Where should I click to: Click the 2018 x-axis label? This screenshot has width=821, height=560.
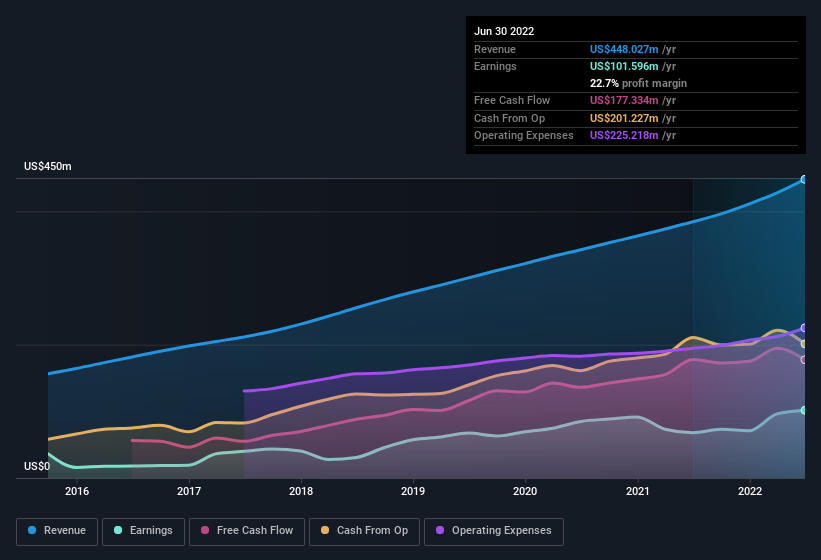[301, 491]
